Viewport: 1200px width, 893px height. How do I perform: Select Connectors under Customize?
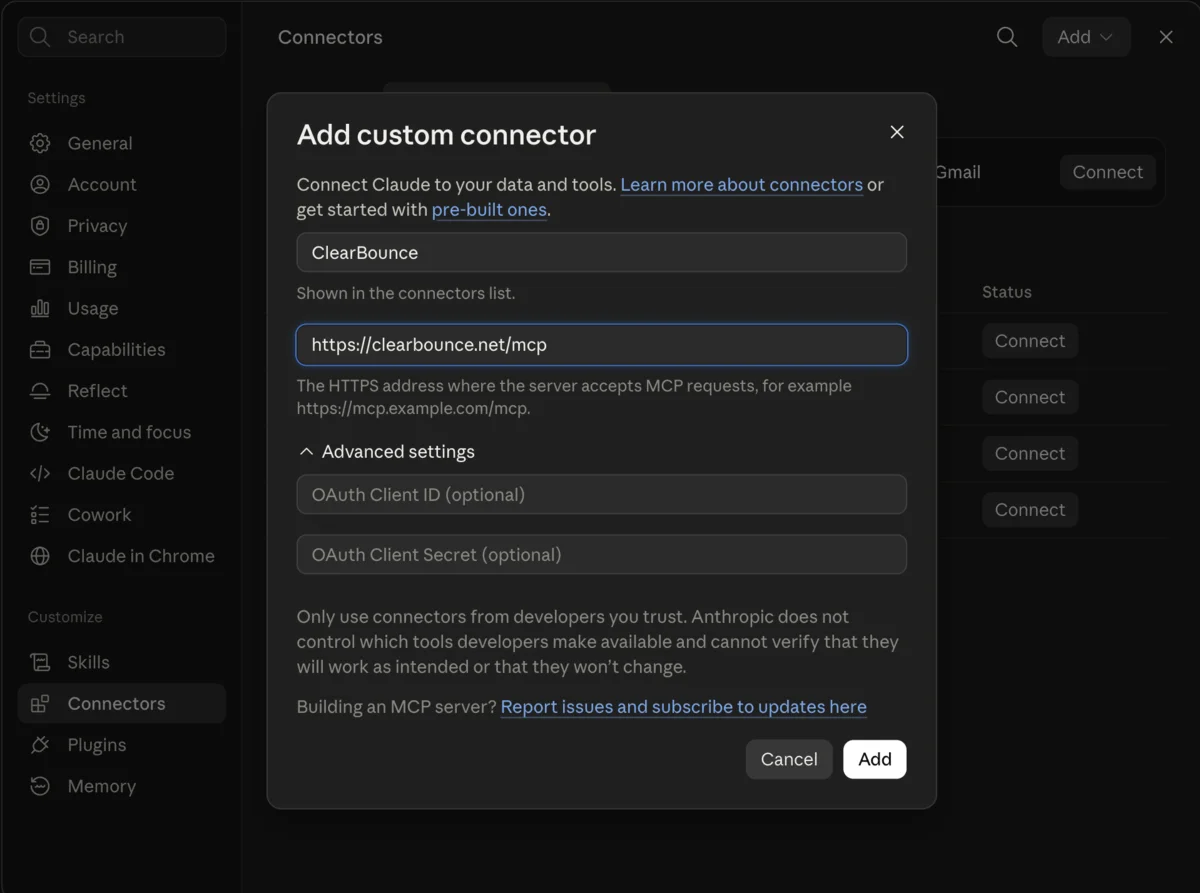pyautogui.click(x=122, y=704)
